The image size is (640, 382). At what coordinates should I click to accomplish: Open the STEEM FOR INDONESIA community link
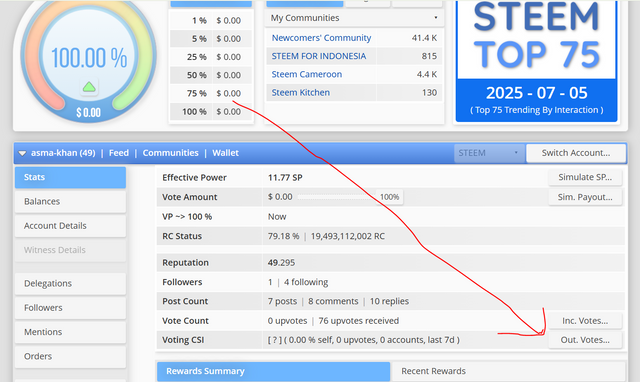click(x=319, y=56)
